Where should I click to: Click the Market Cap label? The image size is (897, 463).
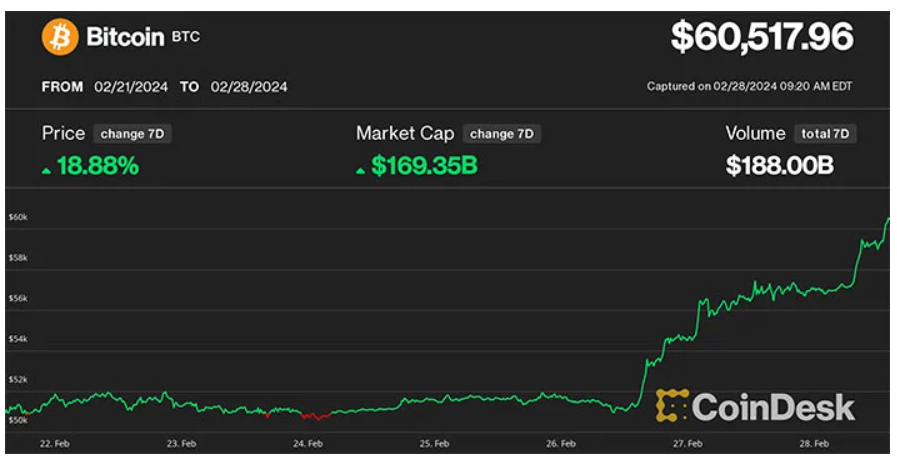pyautogui.click(x=405, y=133)
